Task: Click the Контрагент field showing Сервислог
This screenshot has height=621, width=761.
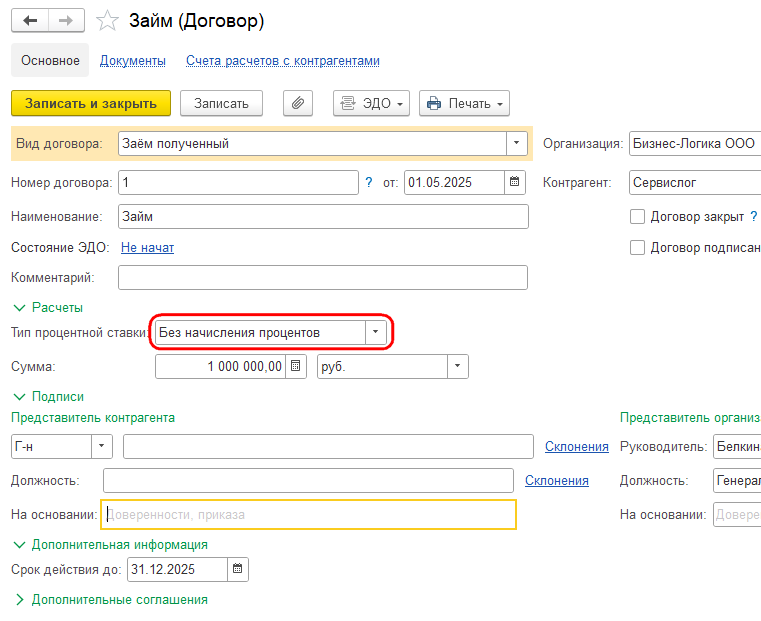Action: coord(695,182)
